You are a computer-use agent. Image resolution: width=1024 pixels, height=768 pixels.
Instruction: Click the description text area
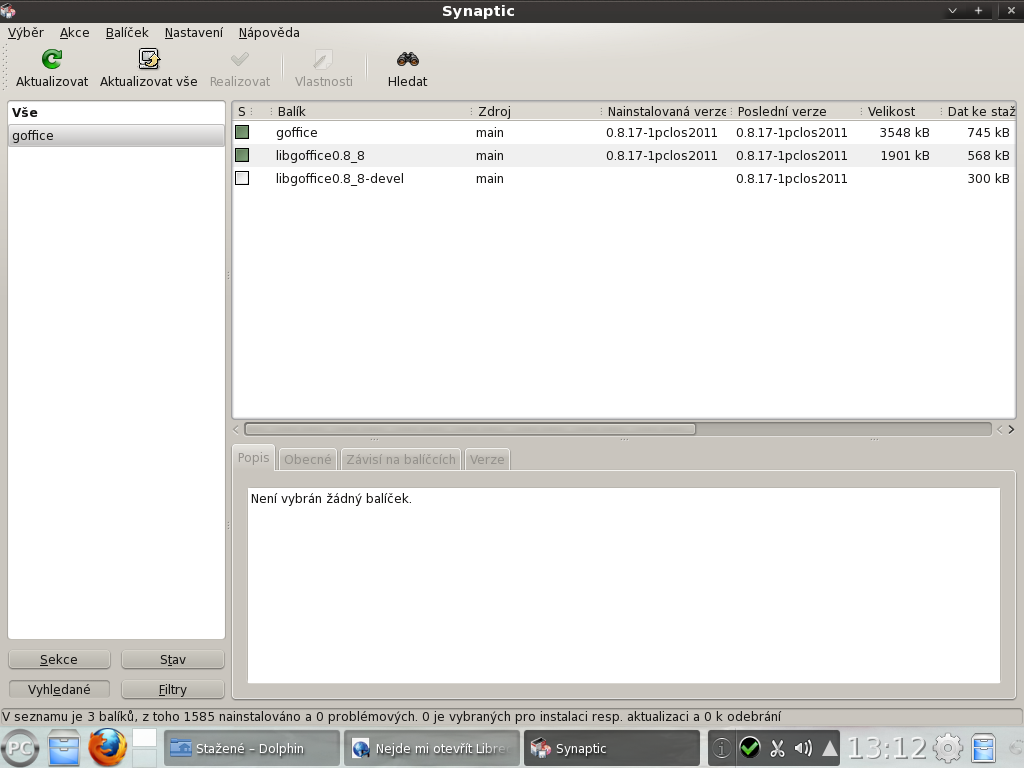tap(624, 585)
